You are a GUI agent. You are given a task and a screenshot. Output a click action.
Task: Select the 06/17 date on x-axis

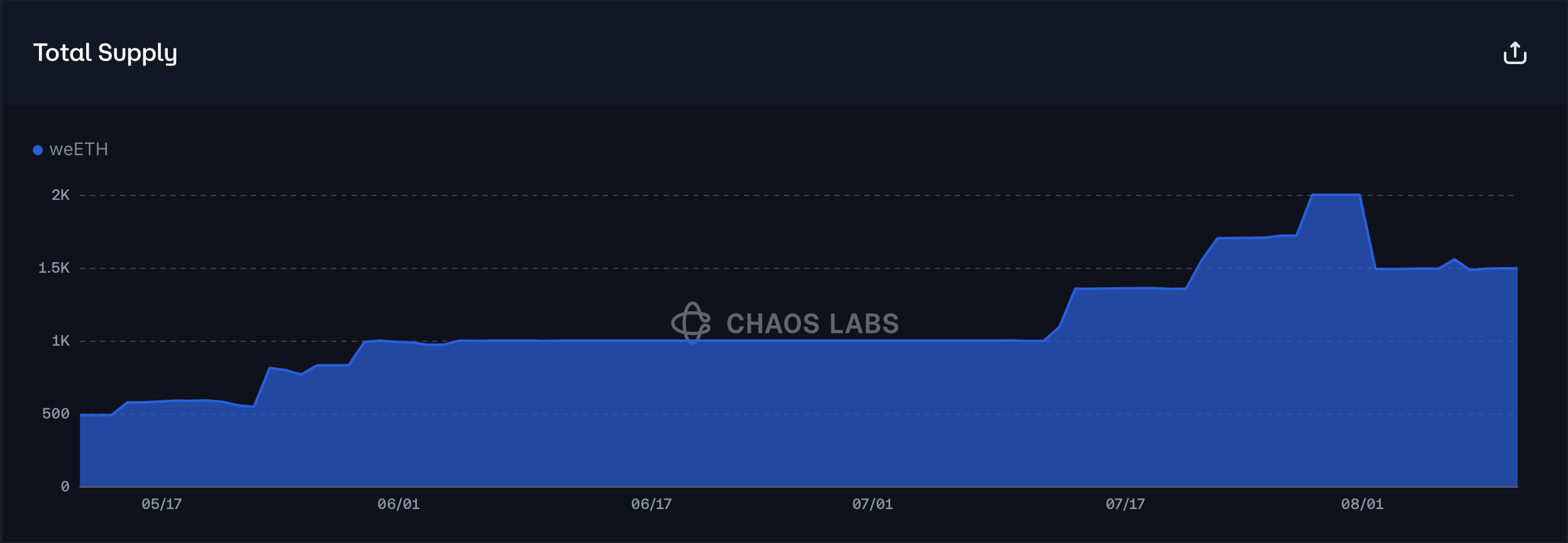(651, 504)
